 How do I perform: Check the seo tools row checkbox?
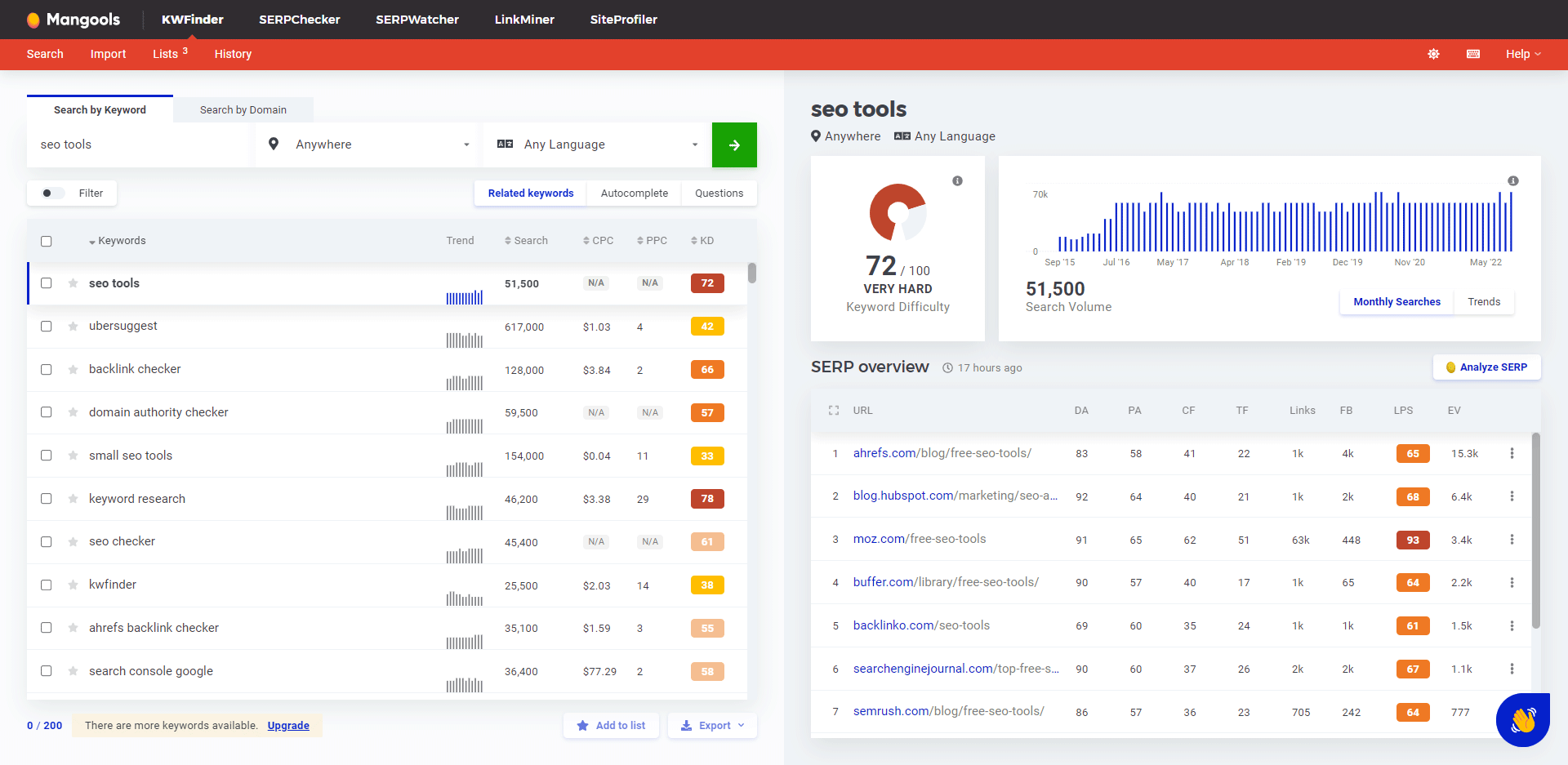pos(47,283)
